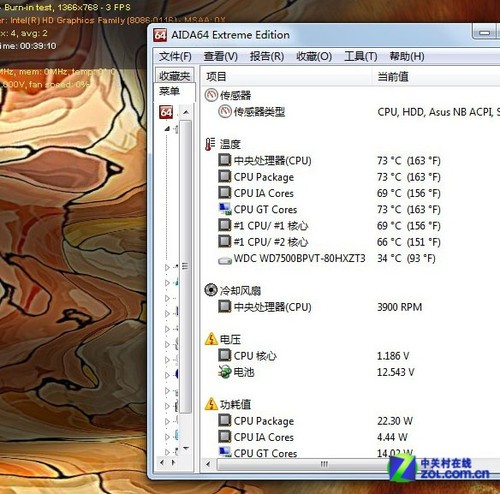The image size is (500, 494).
Task: Click the list horizontal scroll left arrow
Action: (208, 464)
